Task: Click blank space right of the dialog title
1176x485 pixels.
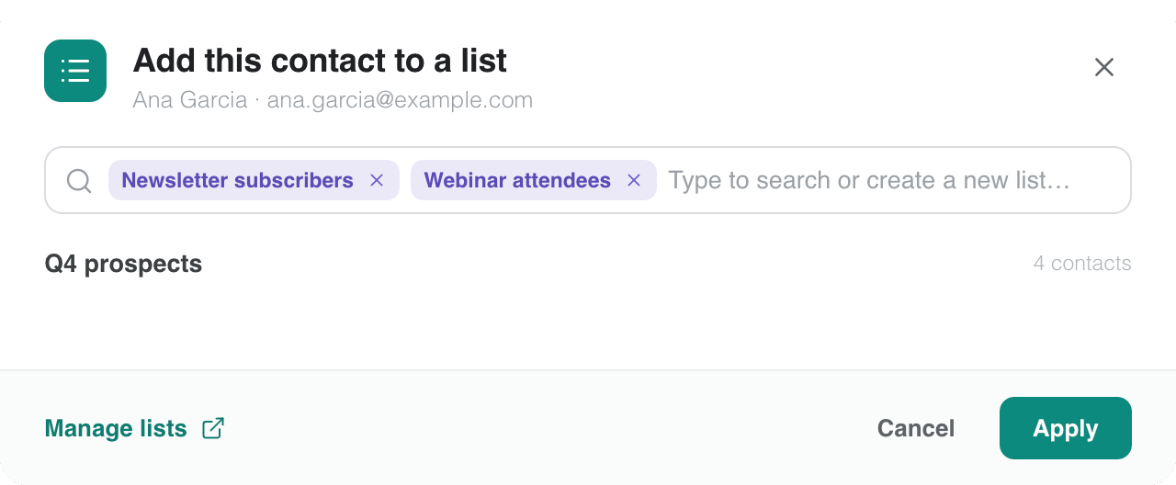Action: pyautogui.click(x=795, y=61)
